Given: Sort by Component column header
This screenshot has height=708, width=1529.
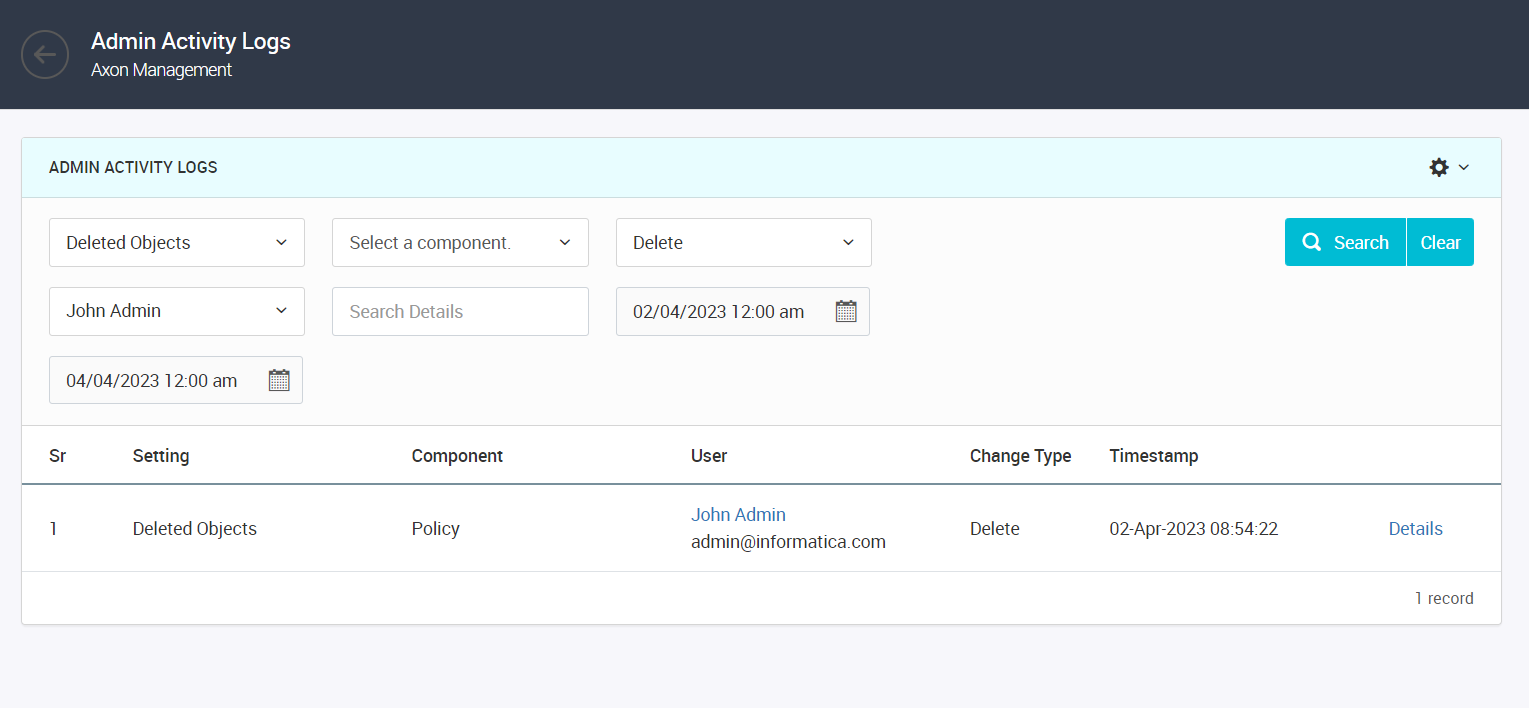Looking at the screenshot, I should pyautogui.click(x=457, y=455).
